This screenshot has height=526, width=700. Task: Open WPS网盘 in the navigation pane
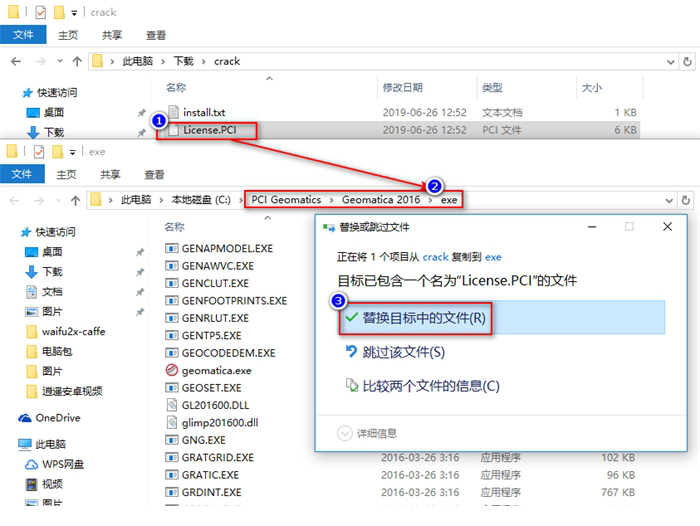tap(61, 464)
